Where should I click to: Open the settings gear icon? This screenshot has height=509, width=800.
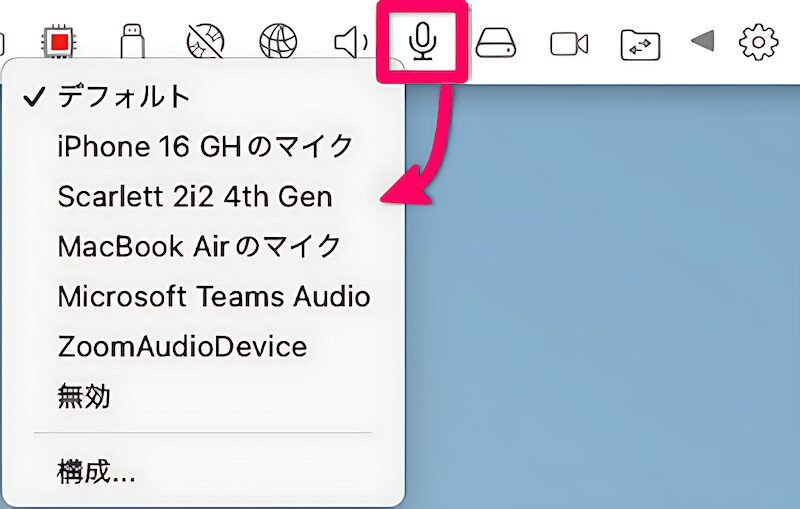coord(758,42)
